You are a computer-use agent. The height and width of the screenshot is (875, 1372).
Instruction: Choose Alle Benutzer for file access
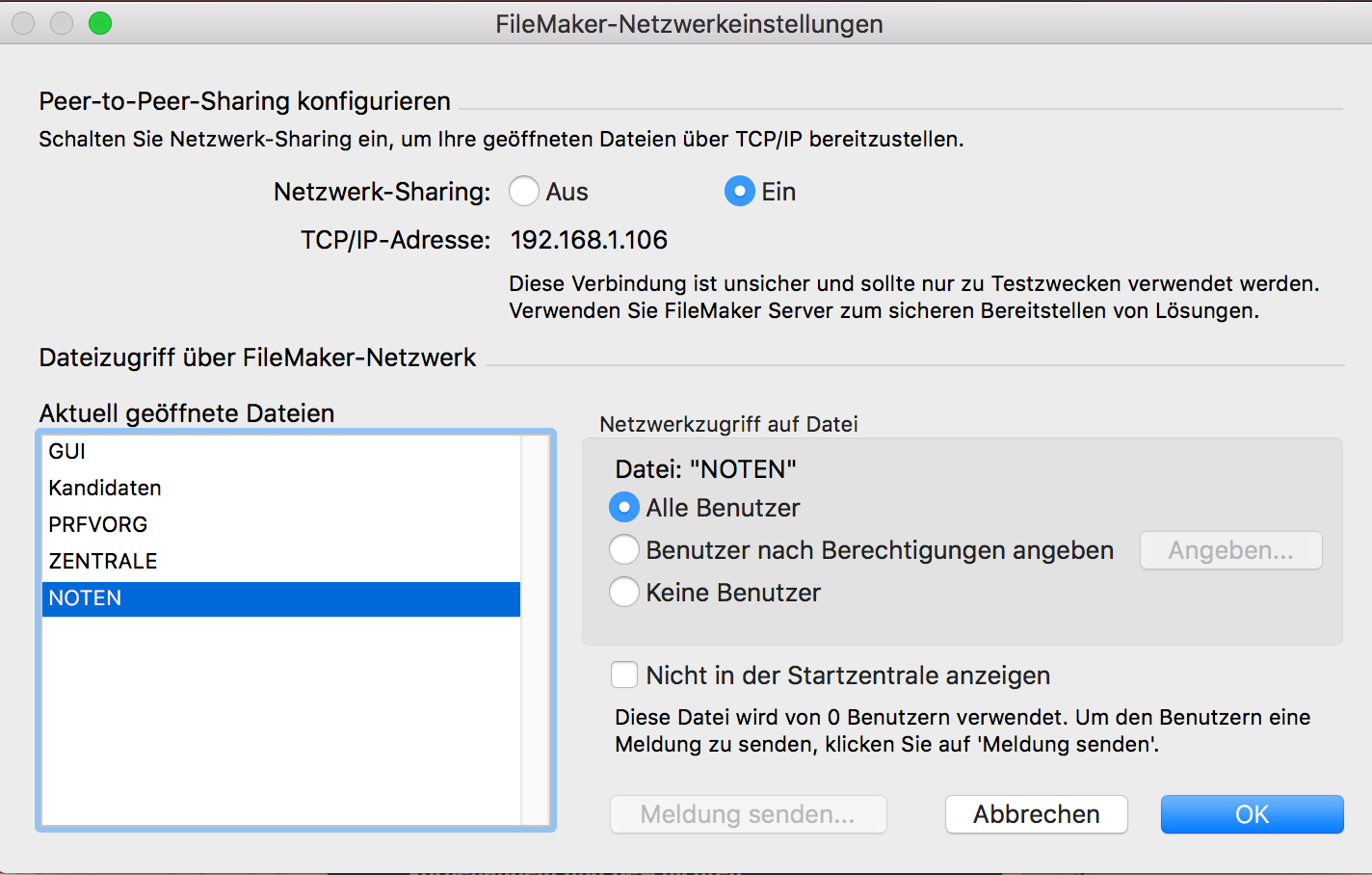pyautogui.click(x=624, y=507)
